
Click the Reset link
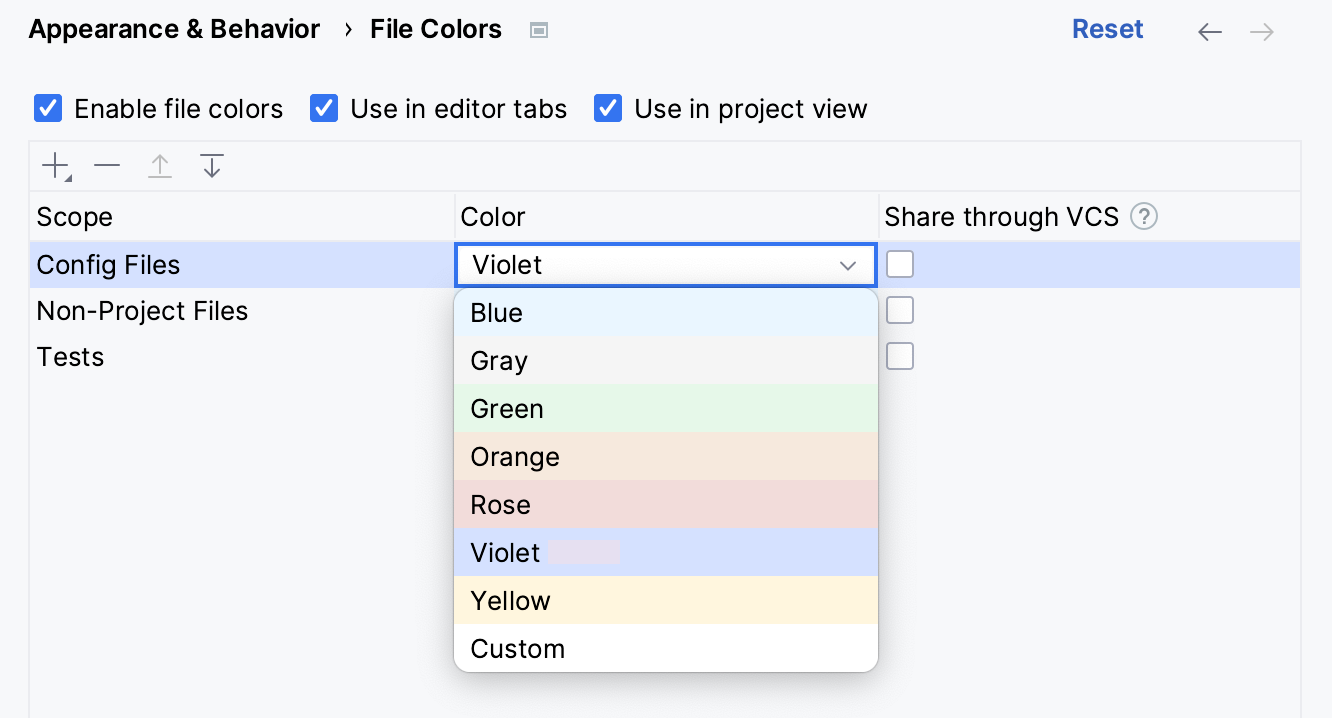(x=1107, y=30)
